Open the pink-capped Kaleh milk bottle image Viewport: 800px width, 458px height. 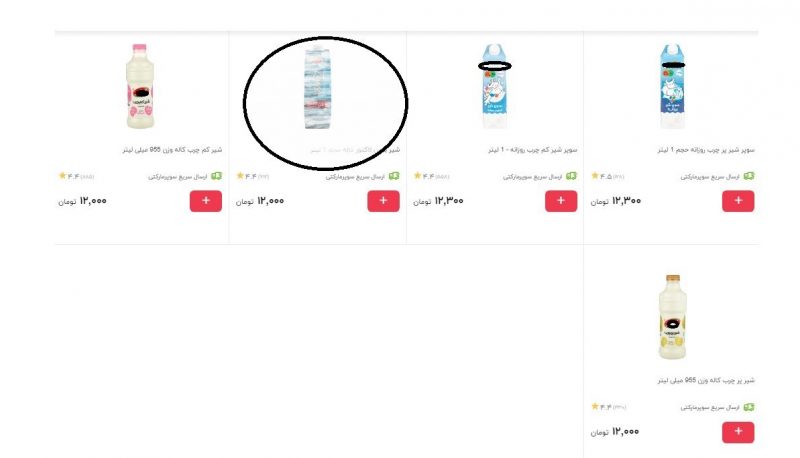pos(140,86)
